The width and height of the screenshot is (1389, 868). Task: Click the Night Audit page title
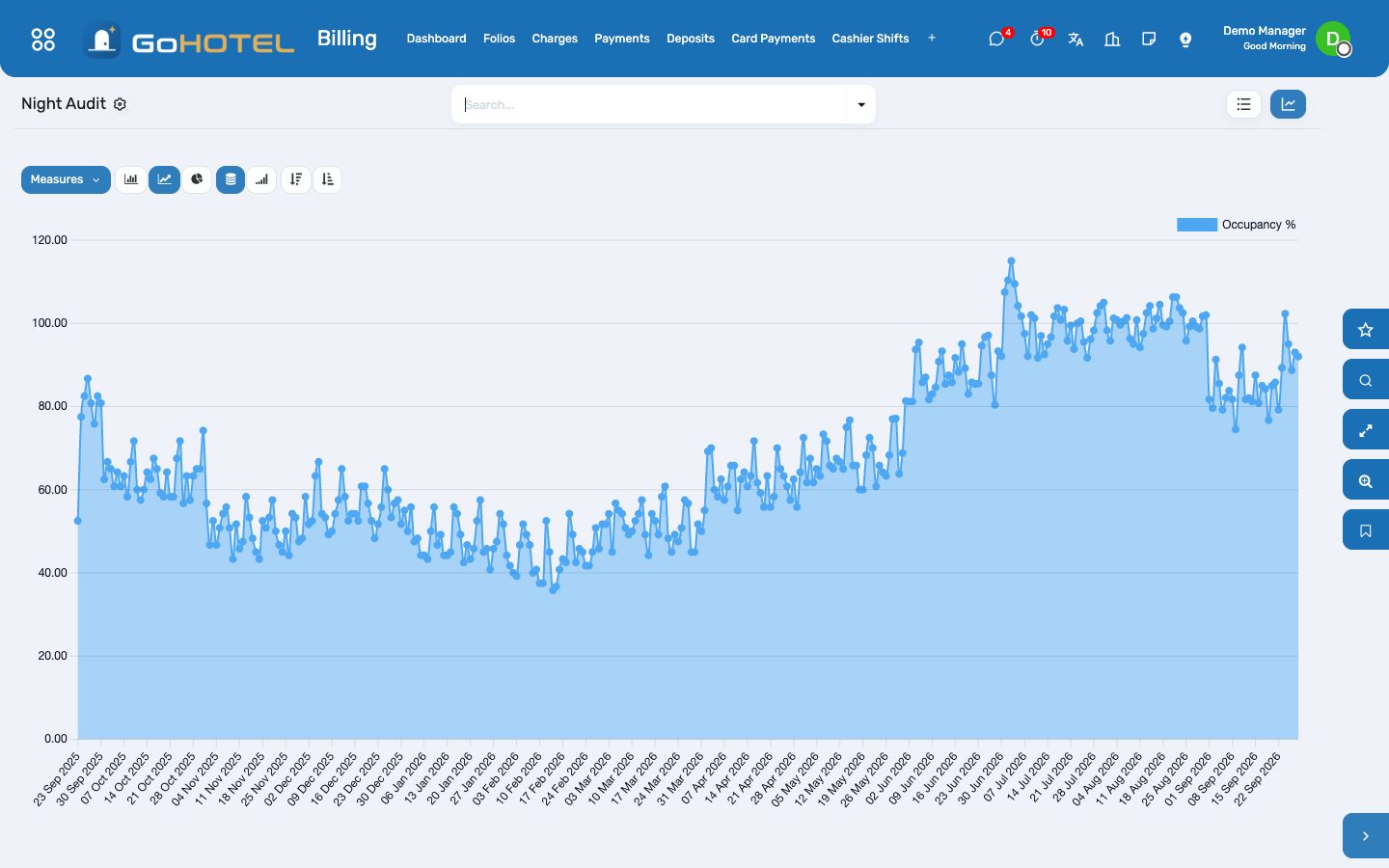point(64,104)
